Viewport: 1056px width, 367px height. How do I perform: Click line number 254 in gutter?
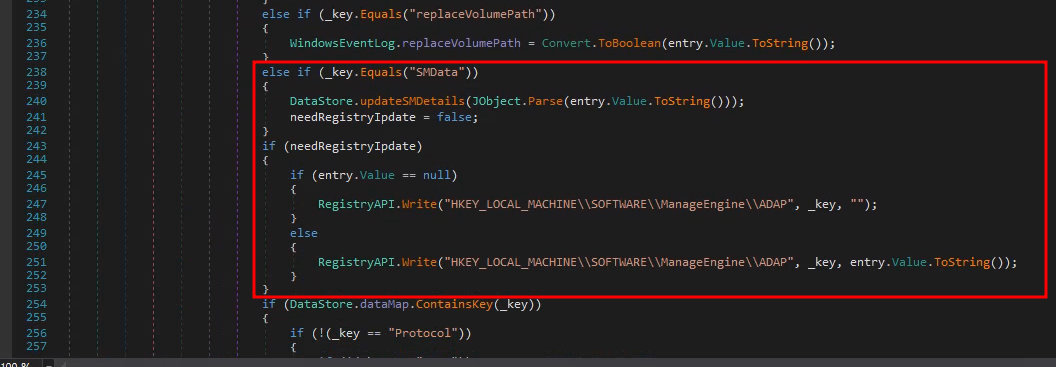click(36, 304)
